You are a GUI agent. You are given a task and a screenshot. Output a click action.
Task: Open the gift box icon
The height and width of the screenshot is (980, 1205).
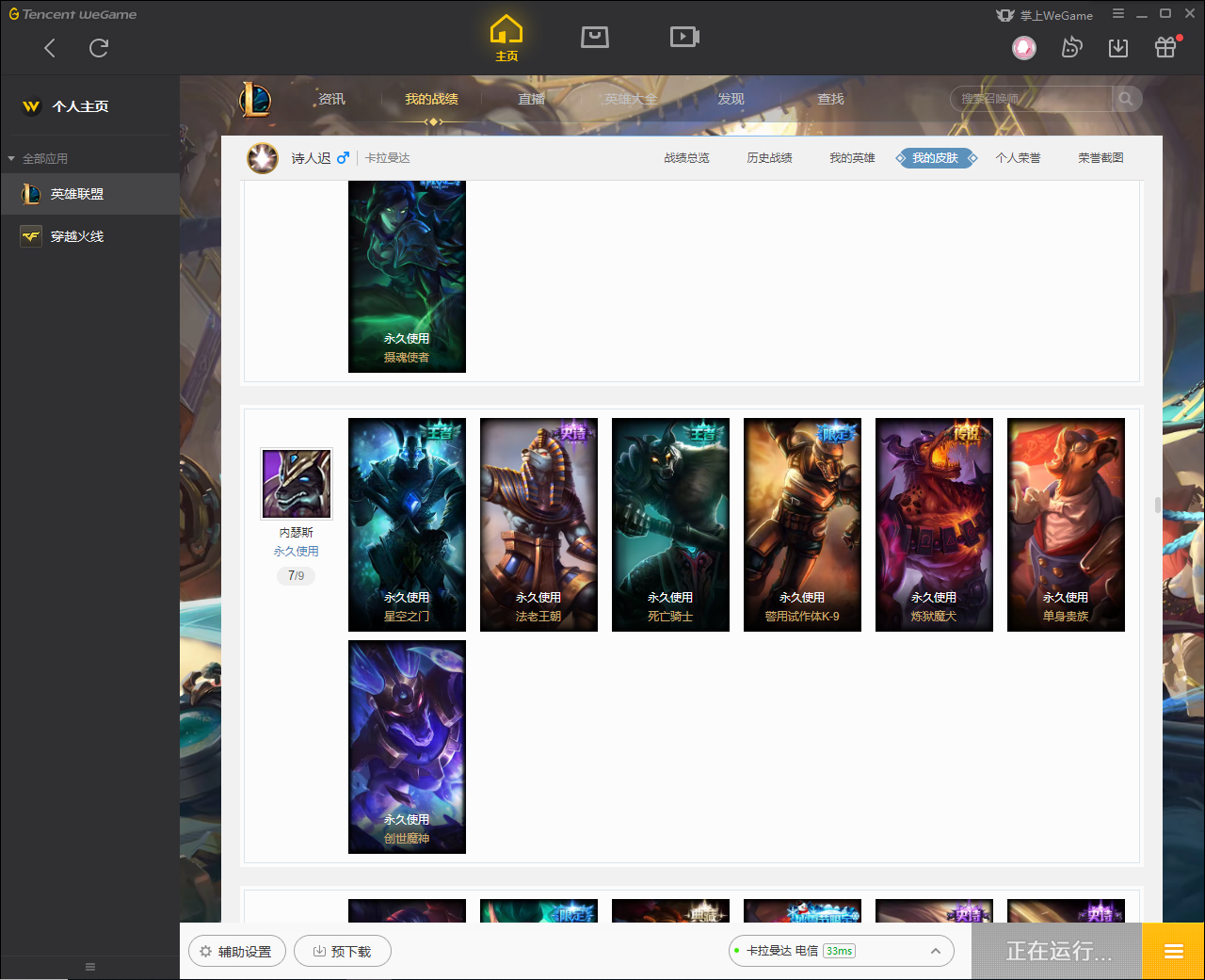click(1165, 47)
